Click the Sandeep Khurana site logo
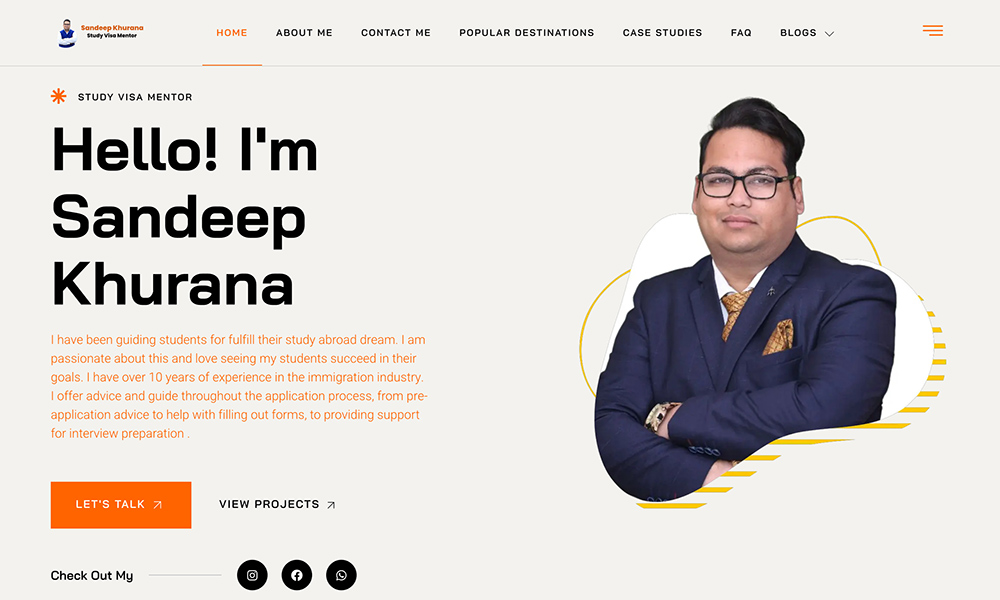 (100, 33)
